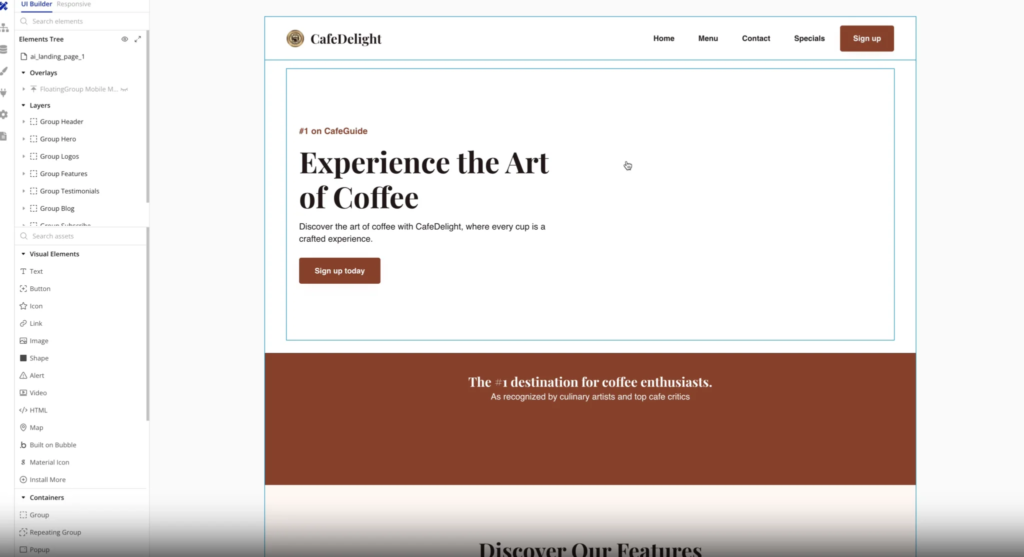Expand the Group Header layer
Viewport: 1024px width, 557px height.
23,122
